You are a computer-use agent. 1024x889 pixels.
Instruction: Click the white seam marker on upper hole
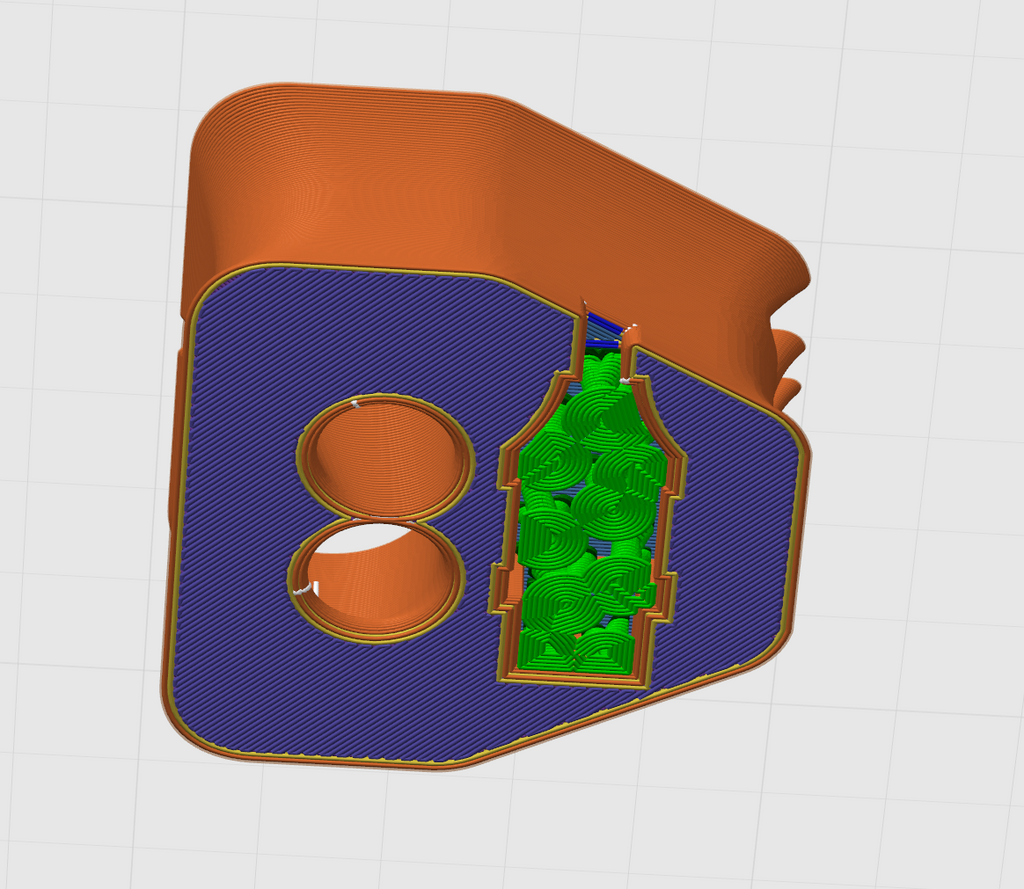coord(355,404)
